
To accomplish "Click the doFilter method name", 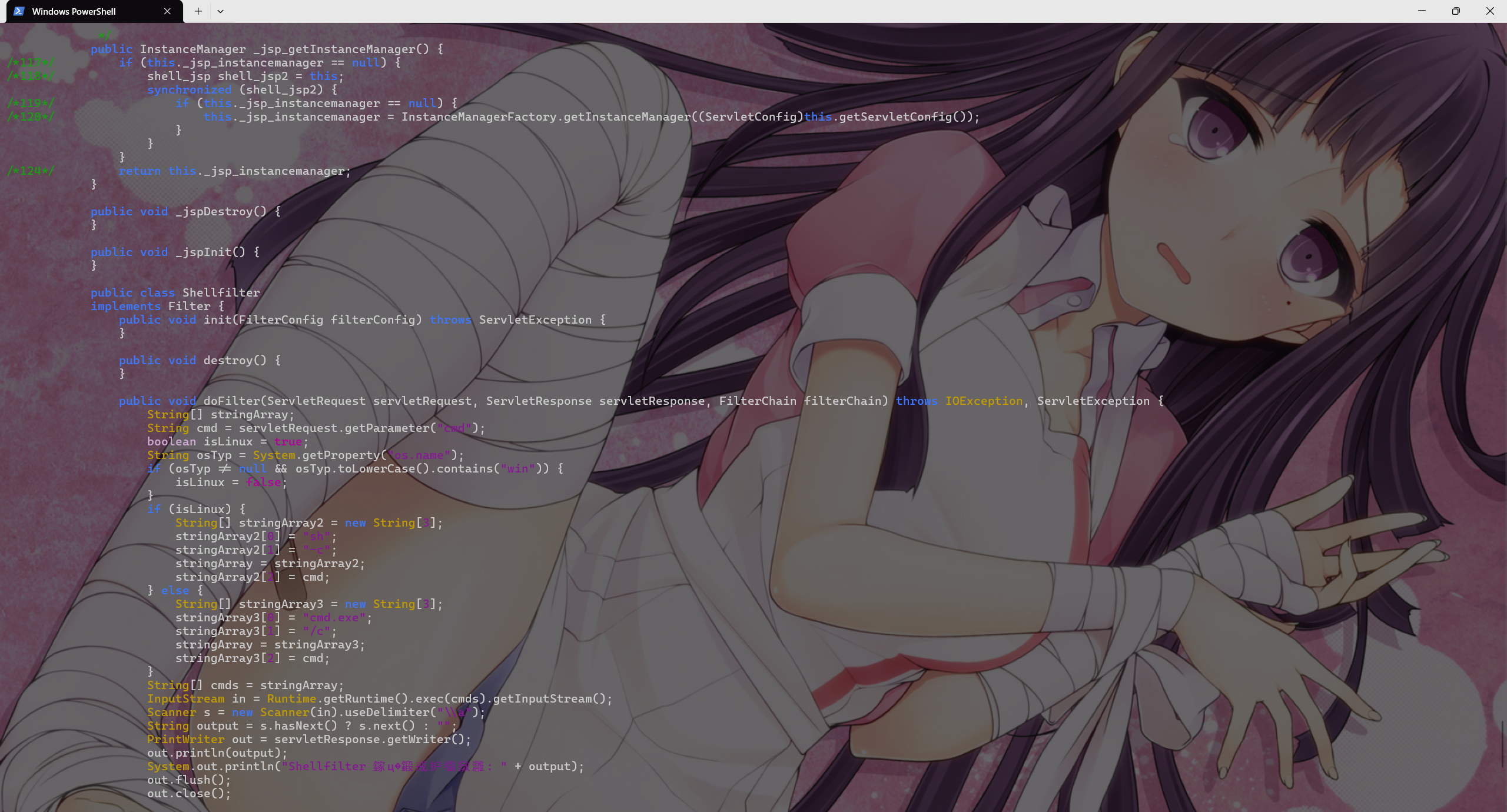I will [231, 401].
